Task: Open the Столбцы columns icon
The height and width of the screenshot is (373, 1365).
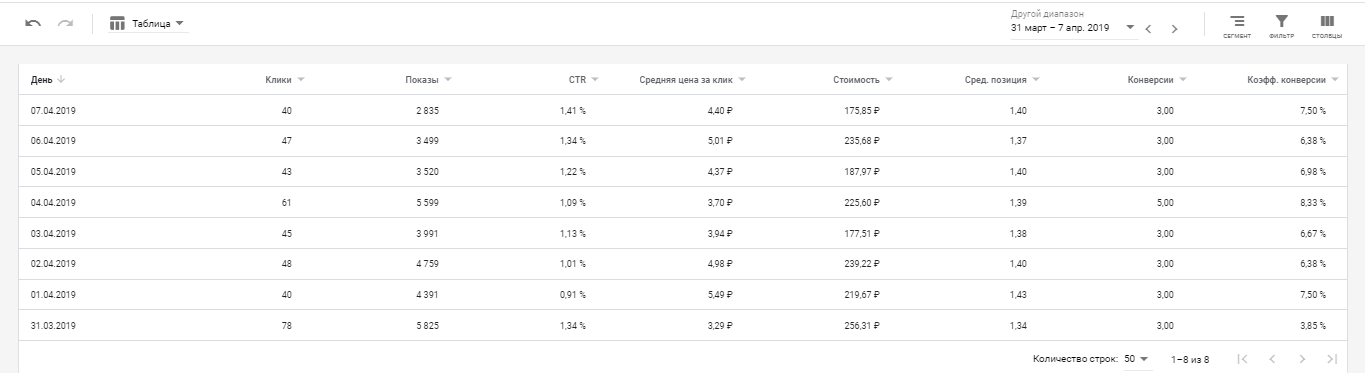Action: coord(1326,26)
